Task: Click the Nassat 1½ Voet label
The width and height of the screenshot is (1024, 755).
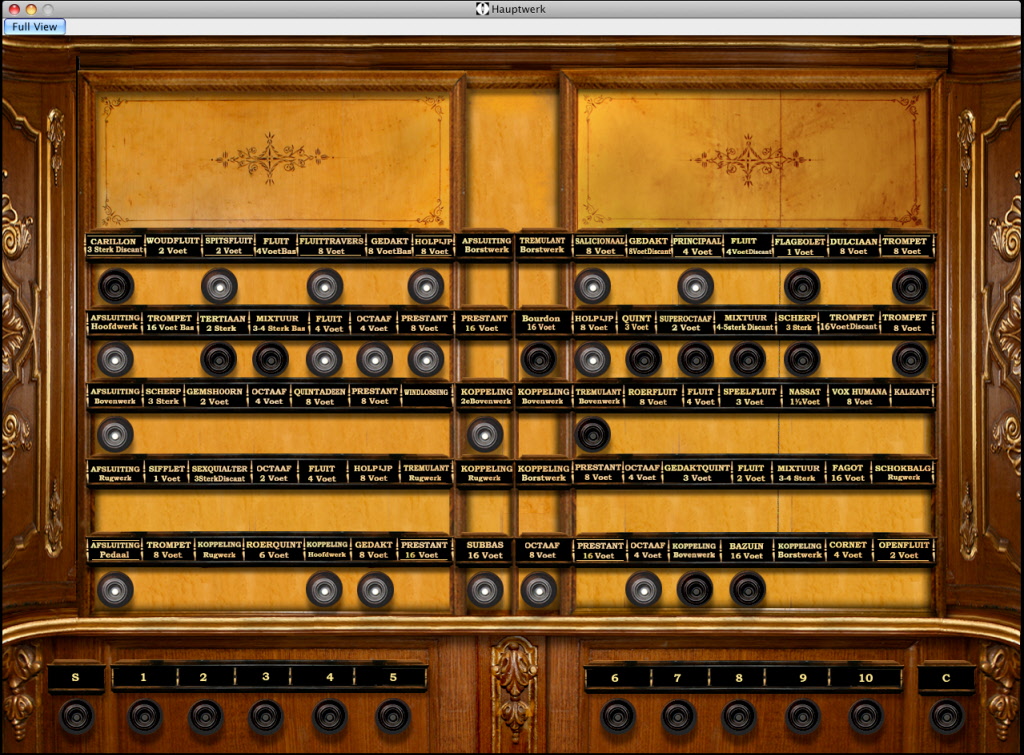Action: [x=805, y=396]
